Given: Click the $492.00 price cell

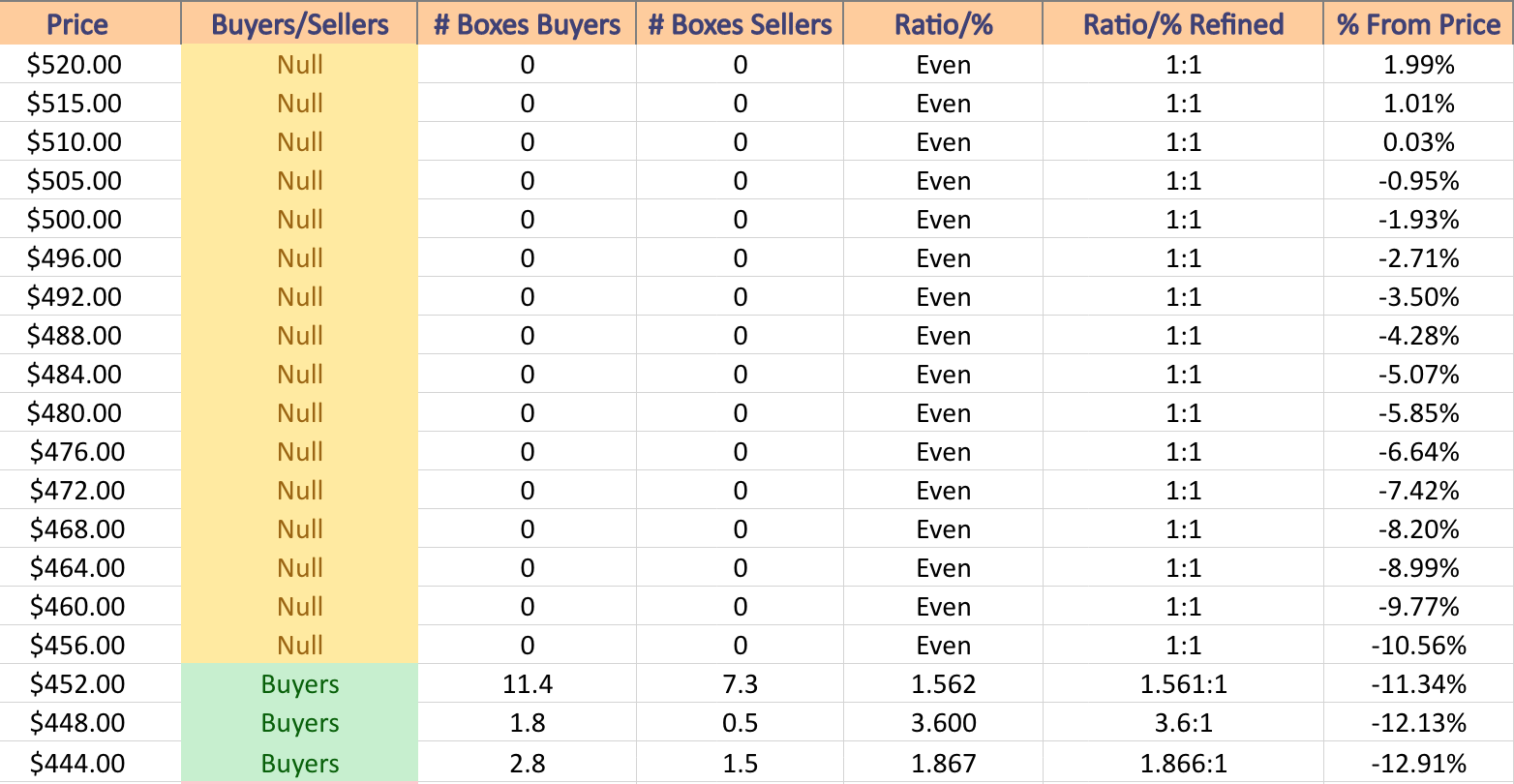Looking at the screenshot, I should [x=91, y=297].
